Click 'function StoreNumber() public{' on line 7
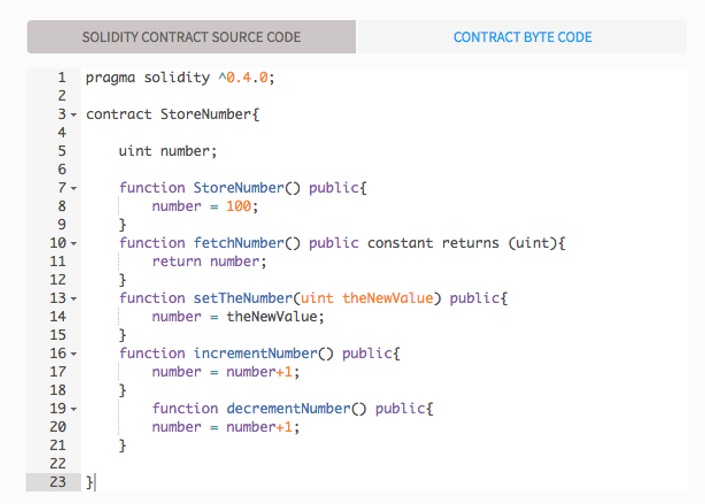This screenshot has width=705, height=504. pos(243,188)
